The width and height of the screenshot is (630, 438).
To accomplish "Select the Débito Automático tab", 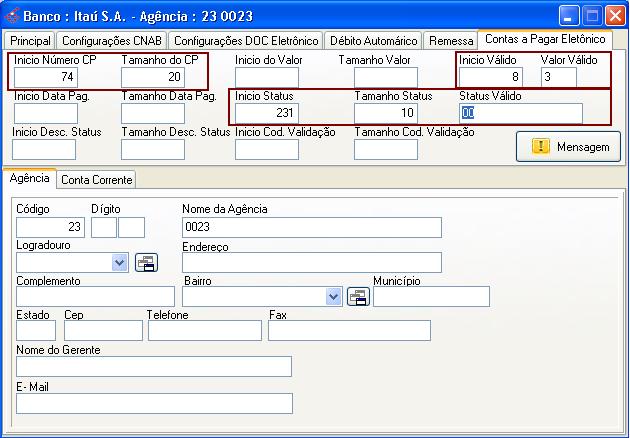I will (371, 41).
